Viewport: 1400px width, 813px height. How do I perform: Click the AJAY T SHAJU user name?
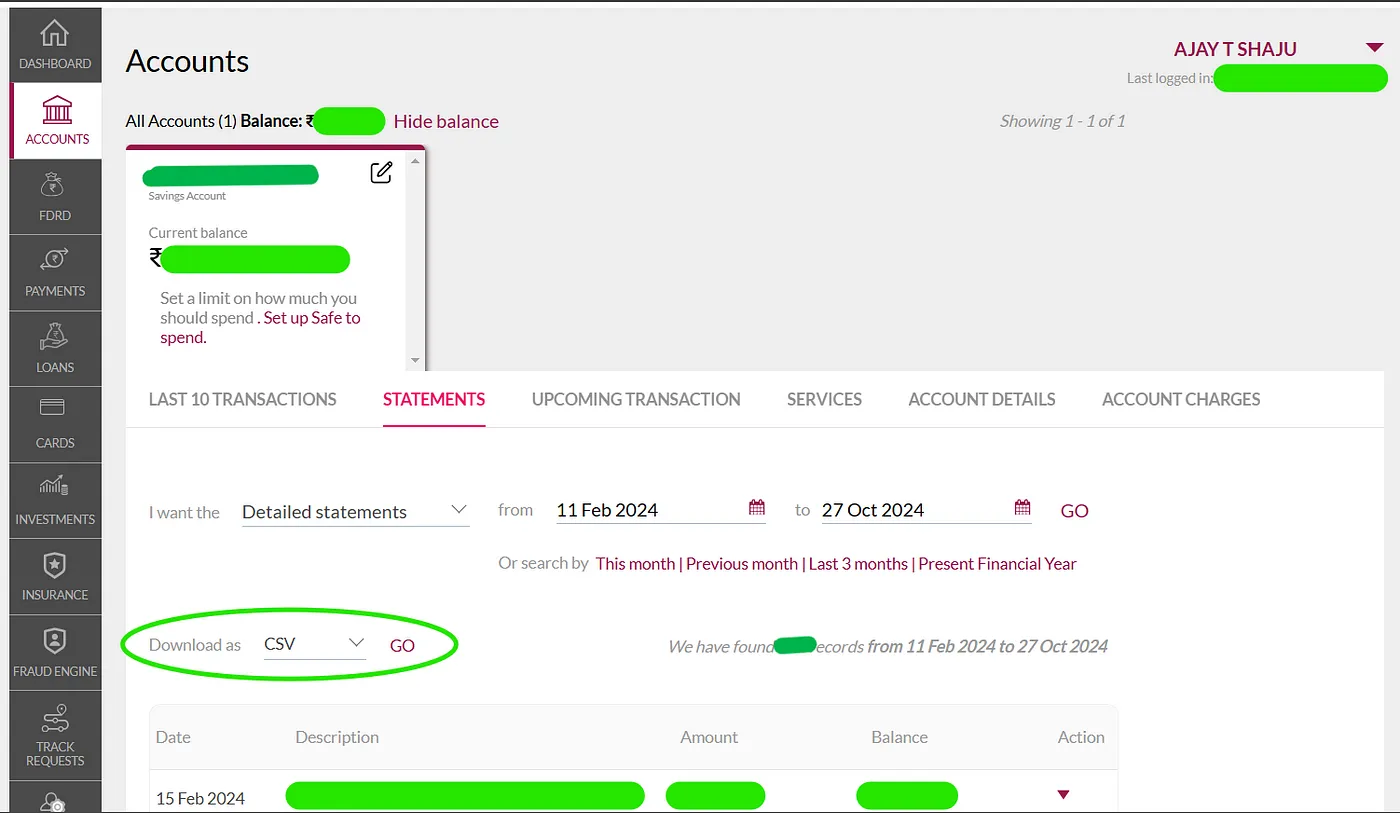coord(1235,49)
